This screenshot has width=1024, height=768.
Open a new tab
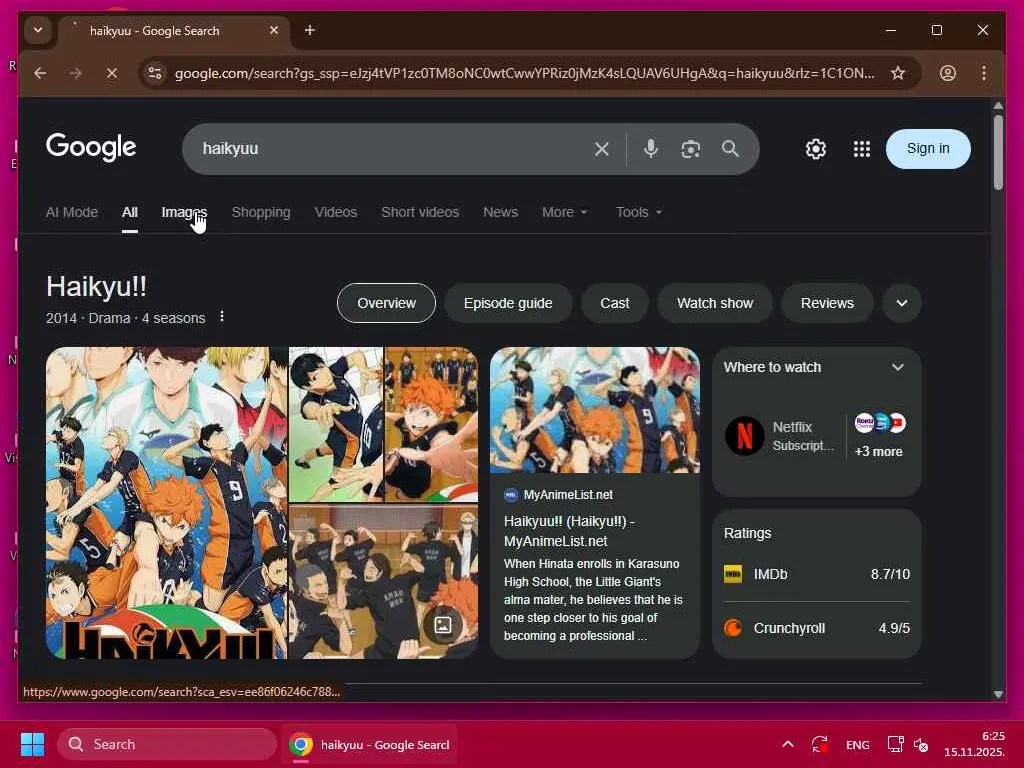tap(310, 30)
